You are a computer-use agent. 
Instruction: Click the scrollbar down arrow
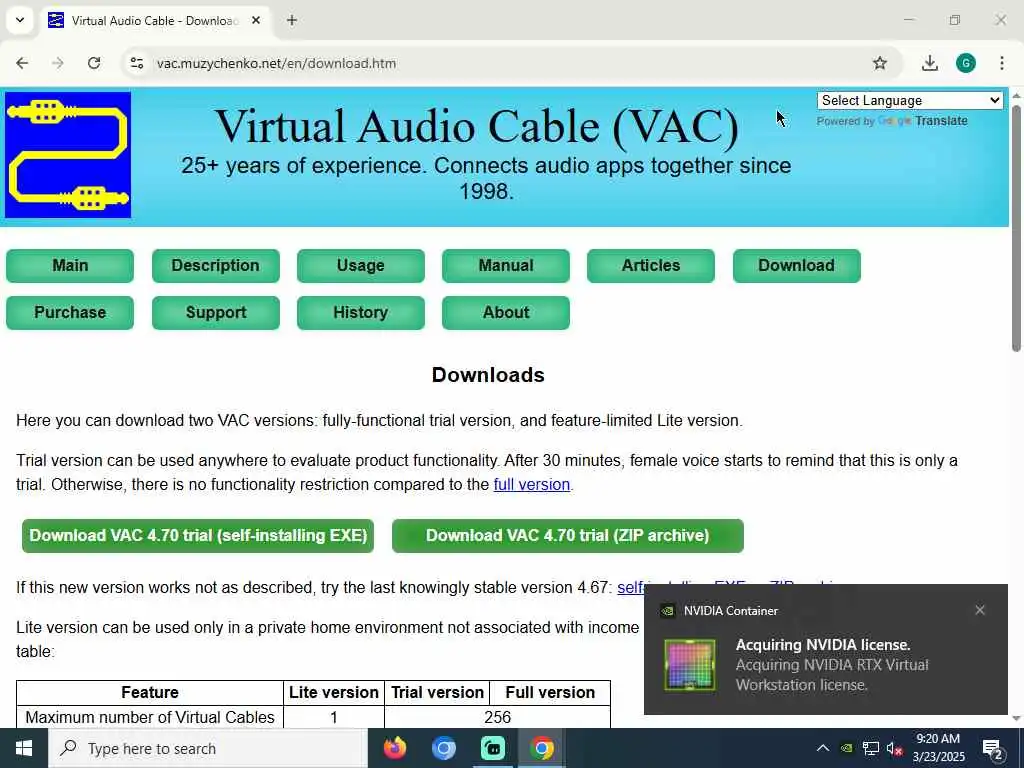tap(1016, 719)
